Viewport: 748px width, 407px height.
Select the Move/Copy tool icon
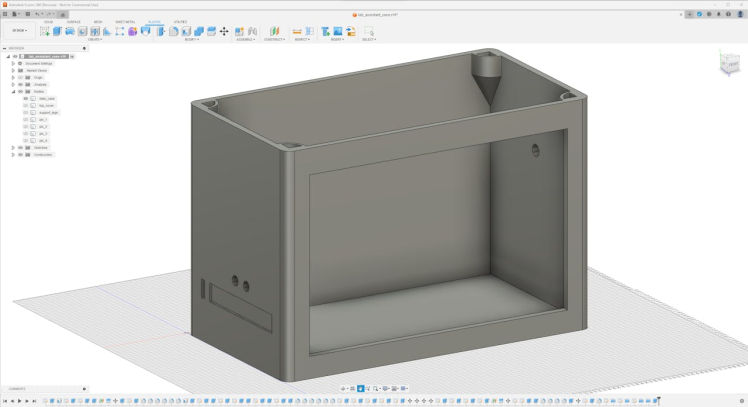click(x=224, y=32)
